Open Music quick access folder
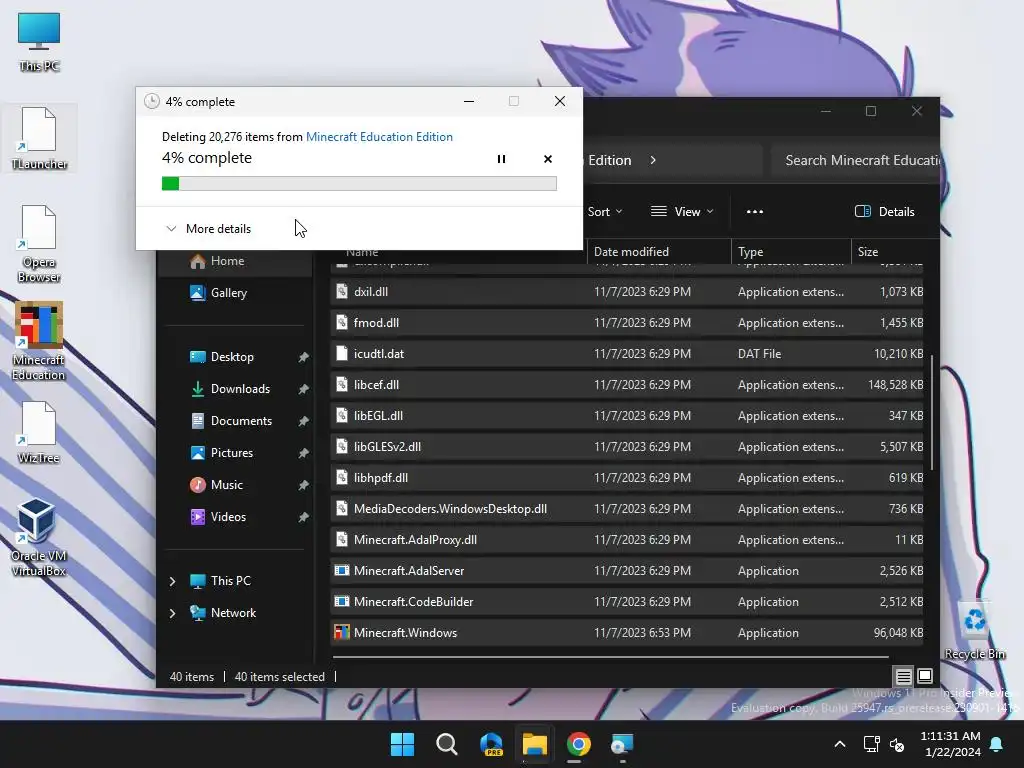The width and height of the screenshot is (1024, 768). point(227,485)
